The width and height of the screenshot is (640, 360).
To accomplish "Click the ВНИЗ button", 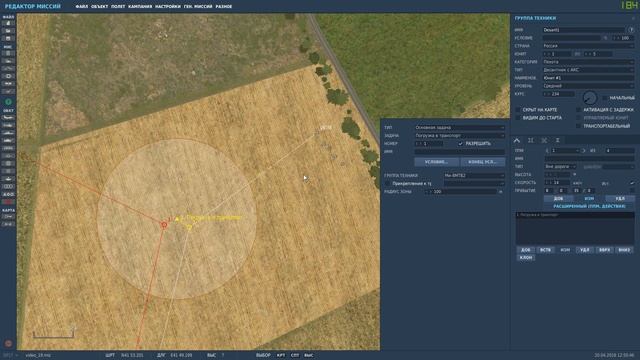I will coord(624,250).
